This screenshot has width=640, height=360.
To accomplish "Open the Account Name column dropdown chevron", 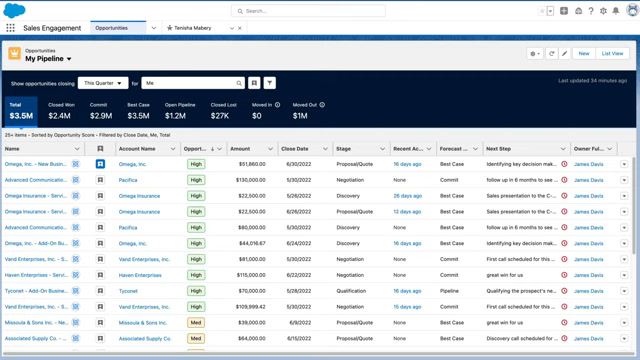I will pyautogui.click(x=173, y=149).
